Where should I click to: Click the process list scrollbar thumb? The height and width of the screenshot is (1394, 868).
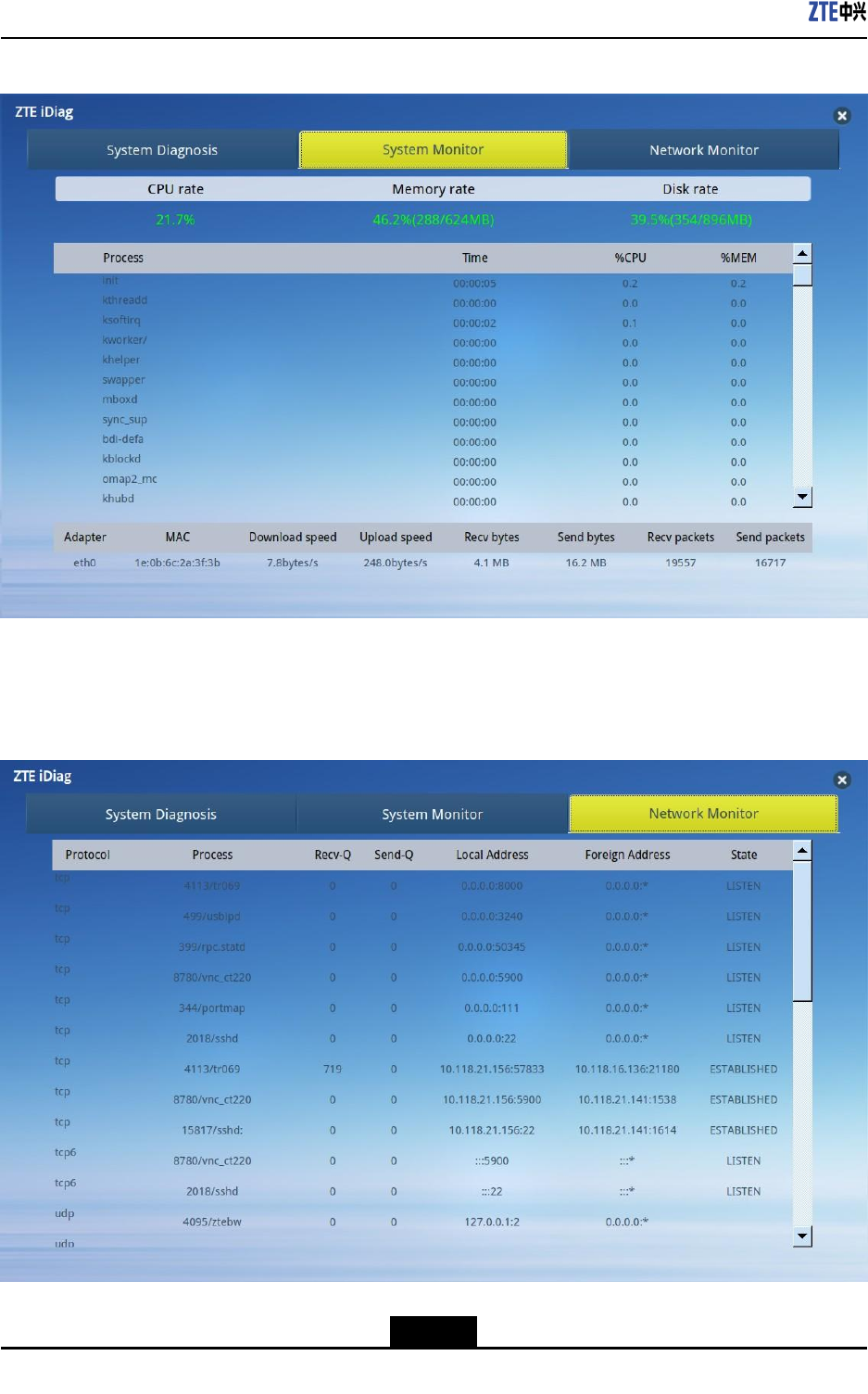pos(803,275)
